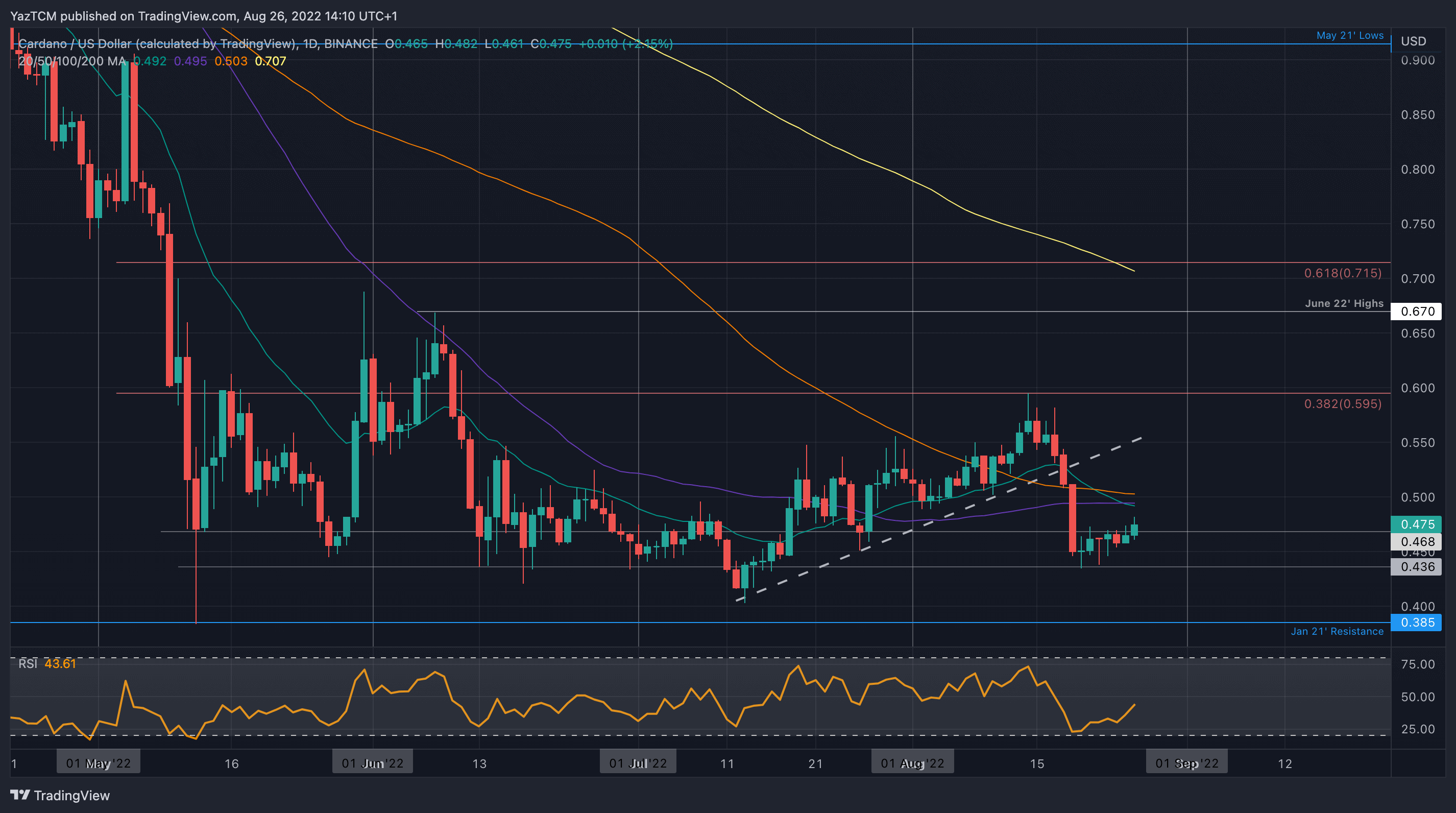
Task: Click the TradingView logo icon
Action: point(20,795)
